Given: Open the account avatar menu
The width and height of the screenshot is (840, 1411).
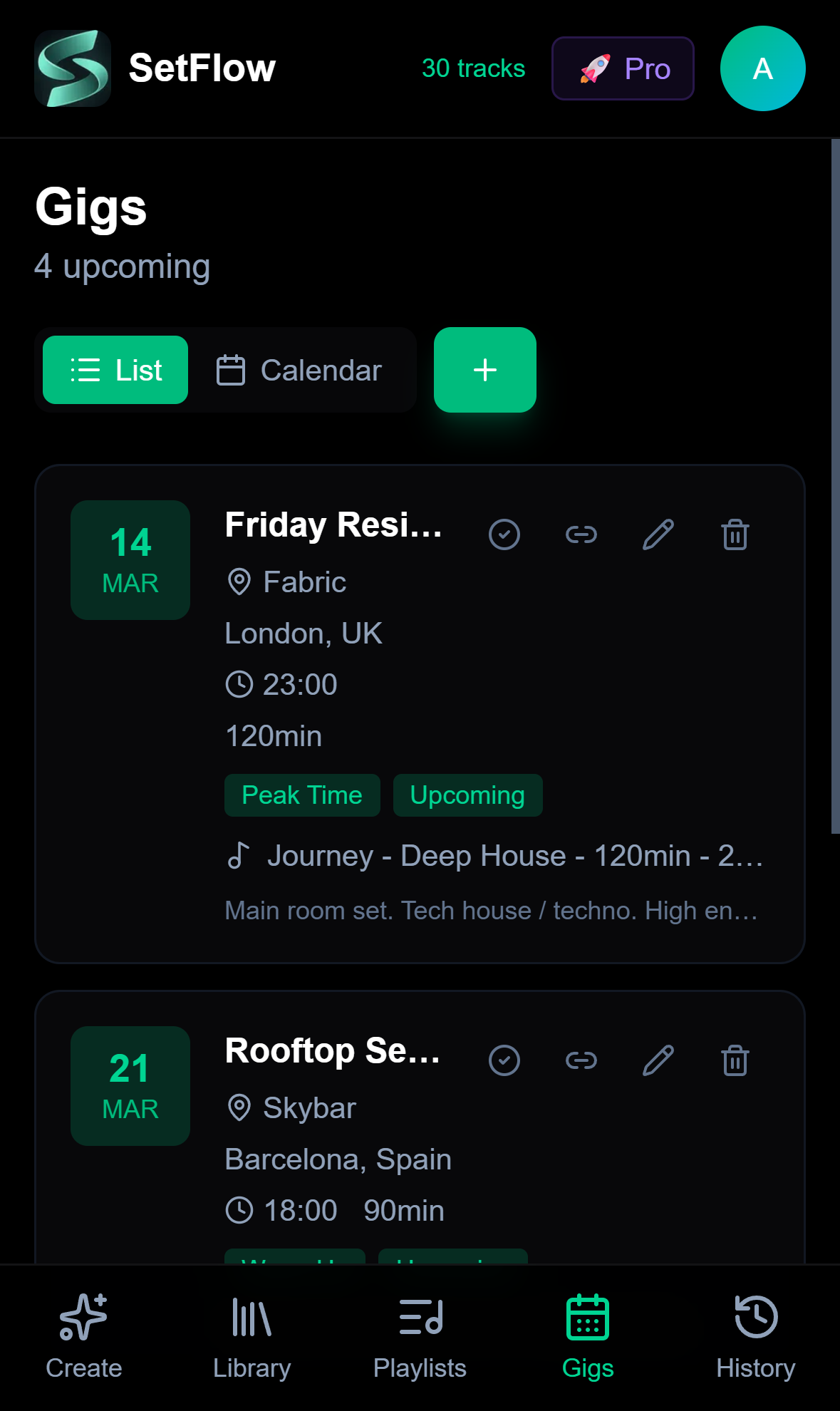Looking at the screenshot, I should pyautogui.click(x=762, y=68).
